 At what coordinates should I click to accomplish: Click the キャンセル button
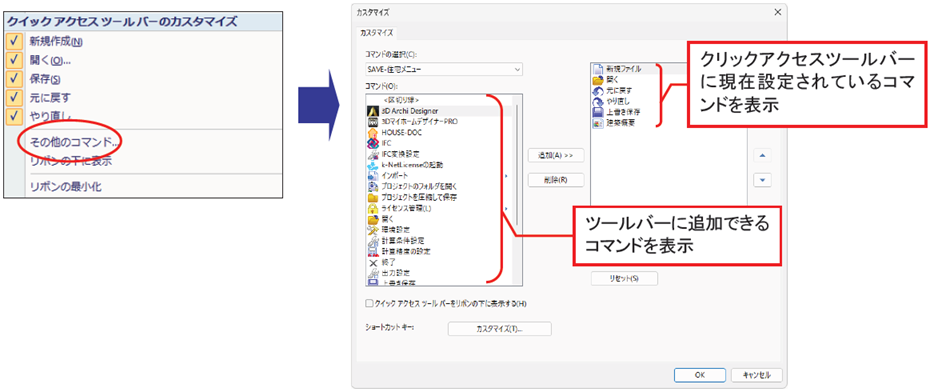click(757, 375)
